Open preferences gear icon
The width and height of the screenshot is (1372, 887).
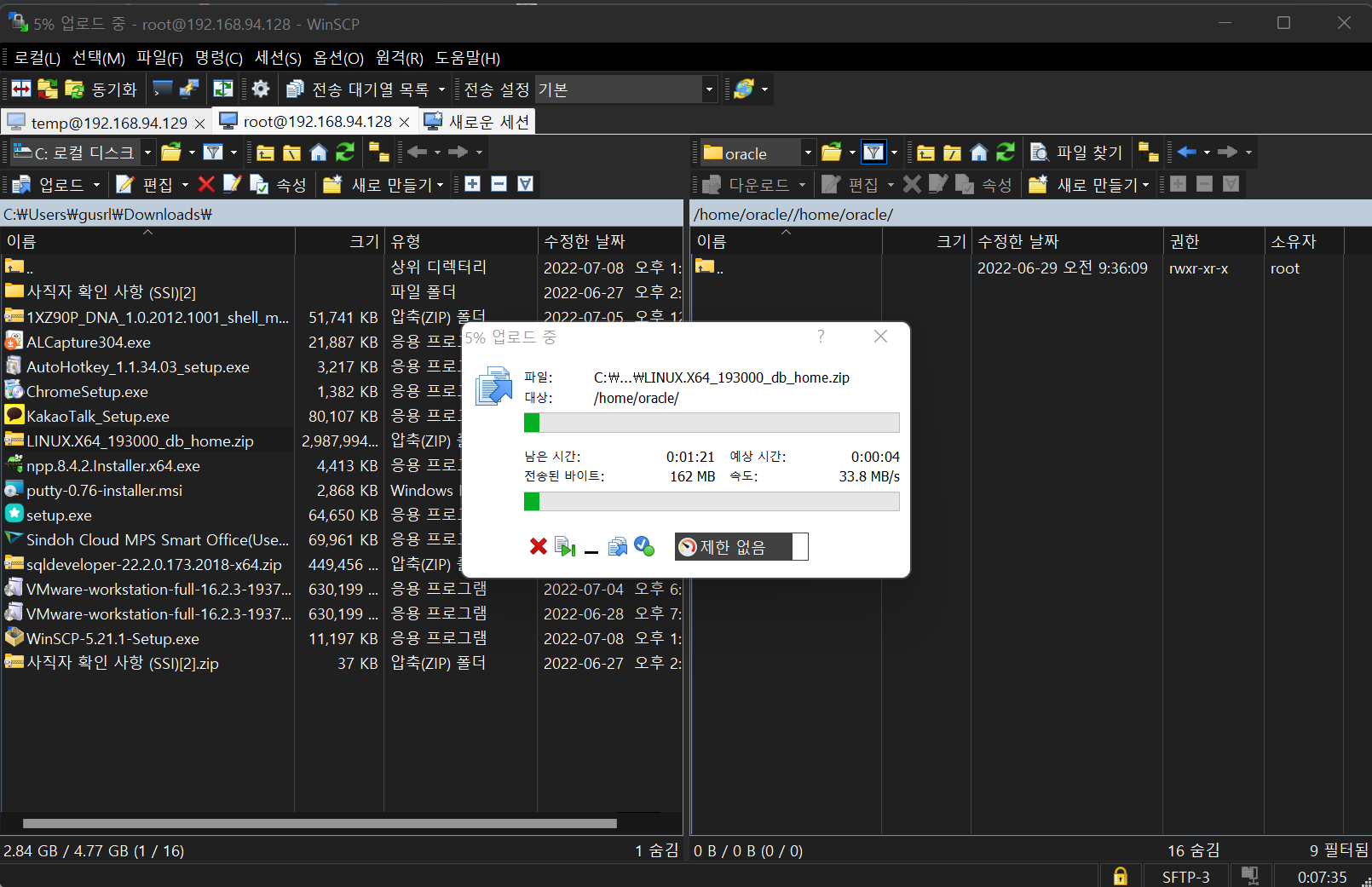pos(261,89)
